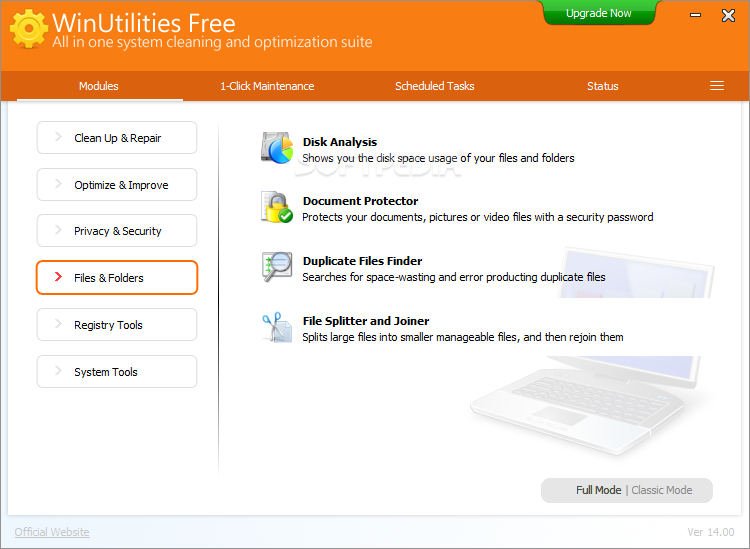Image resolution: width=750 pixels, height=549 pixels.
Task: Go to the Scheduled Tasks tab
Action: click(434, 86)
